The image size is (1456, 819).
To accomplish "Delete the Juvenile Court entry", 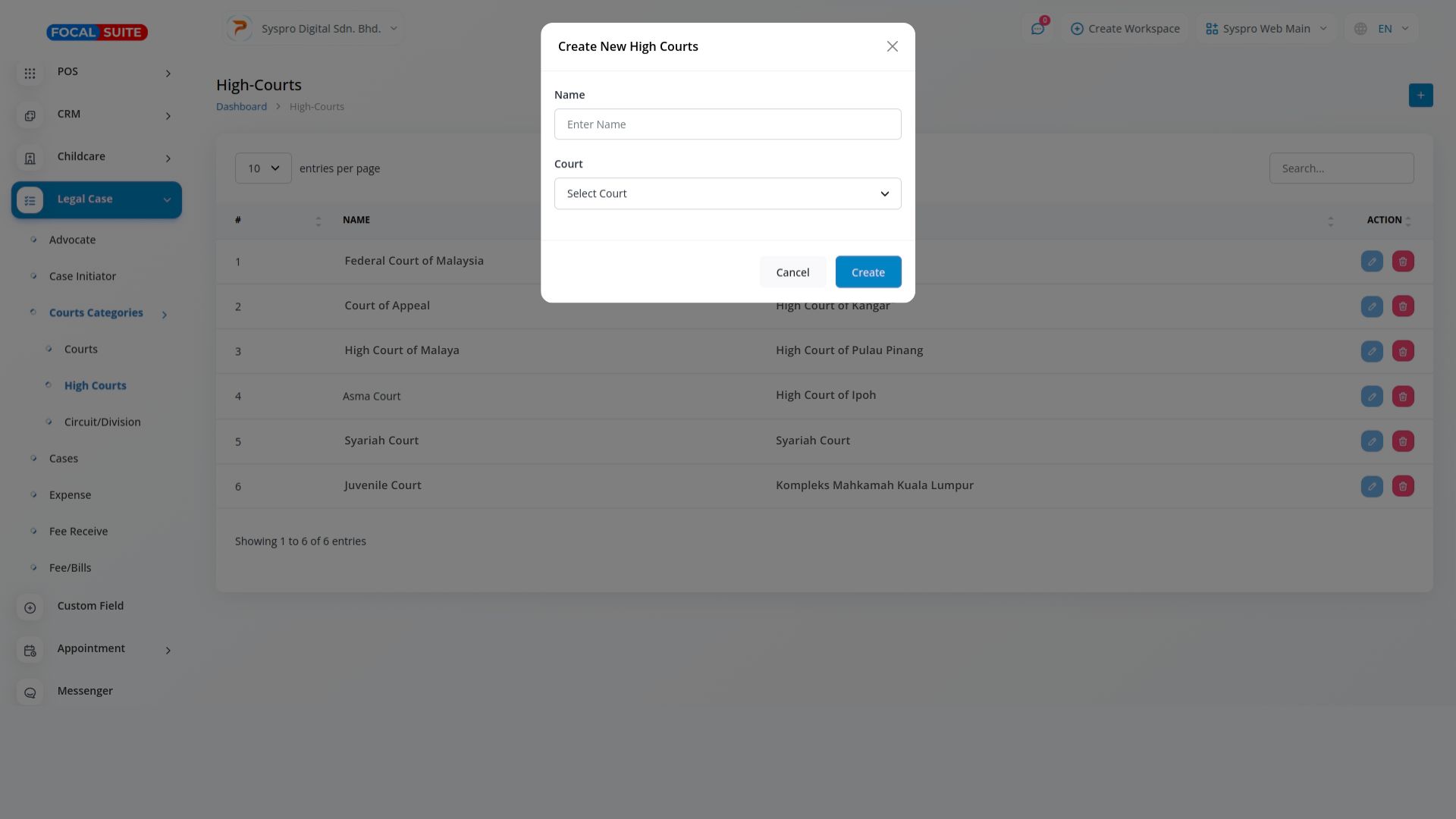I will (1402, 486).
